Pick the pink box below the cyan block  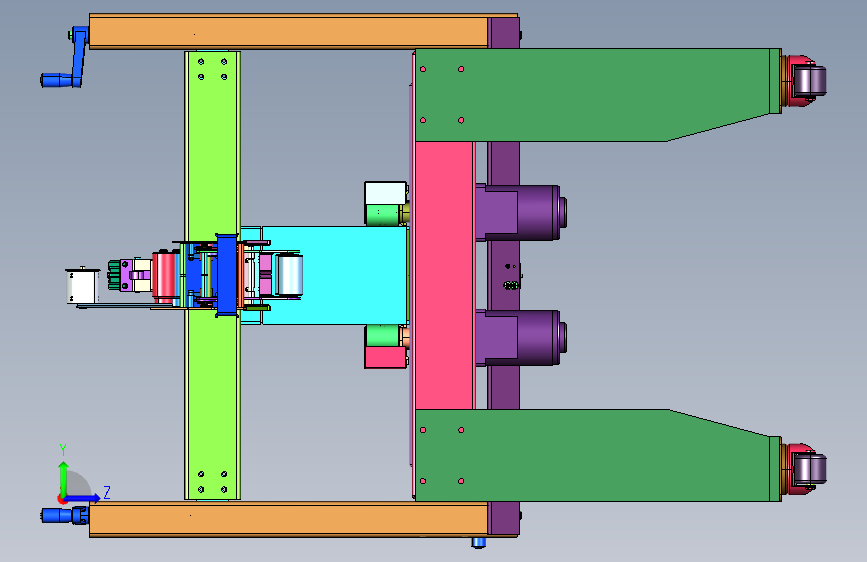pos(385,357)
